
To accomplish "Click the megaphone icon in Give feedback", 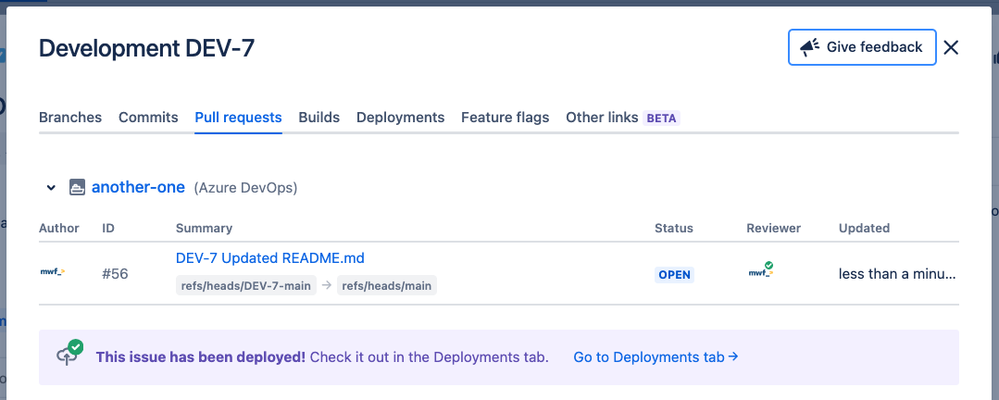I will (x=810, y=47).
